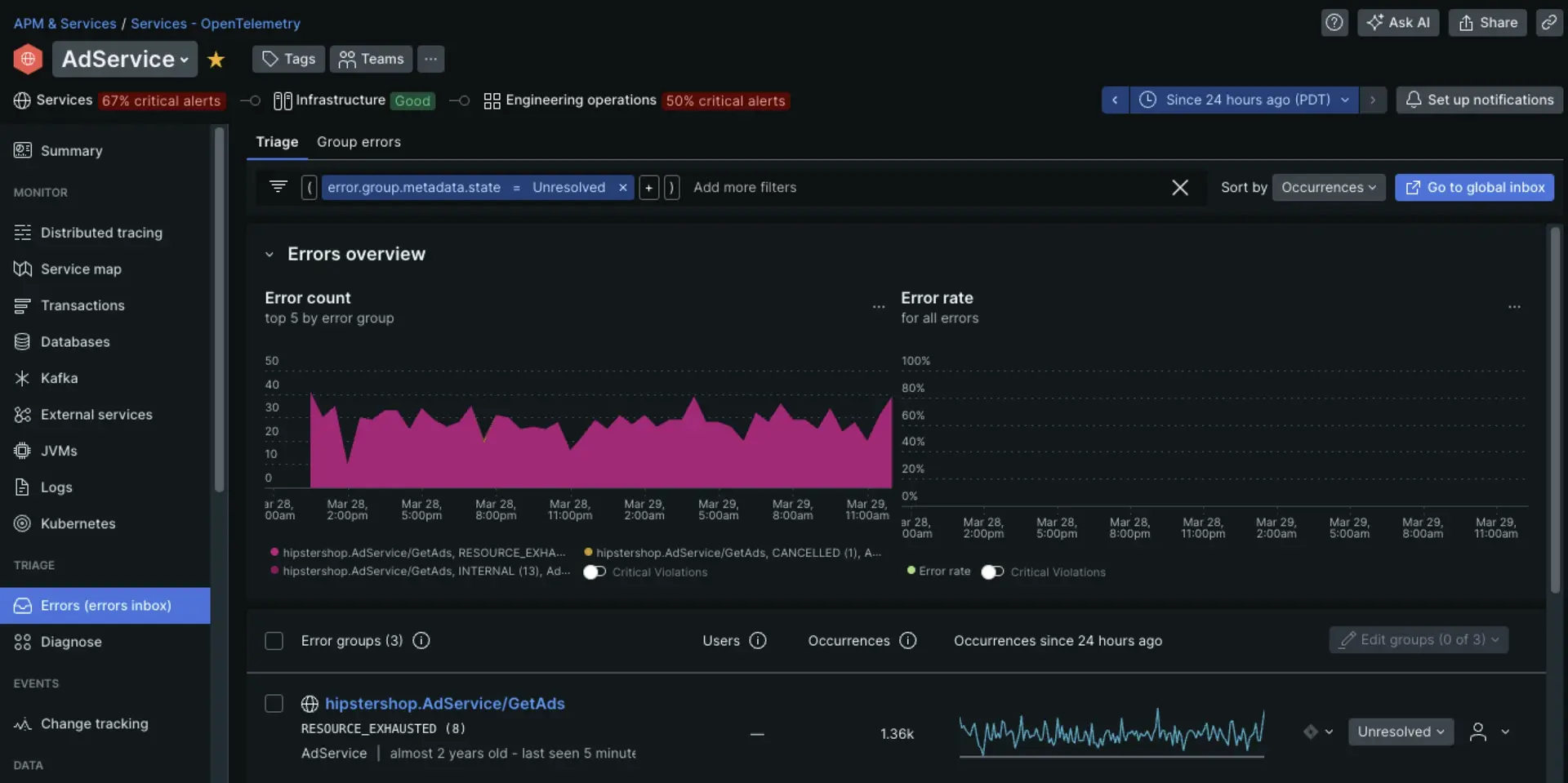Collapse the Errors overview section
This screenshot has height=783, width=1568.
coord(269,255)
